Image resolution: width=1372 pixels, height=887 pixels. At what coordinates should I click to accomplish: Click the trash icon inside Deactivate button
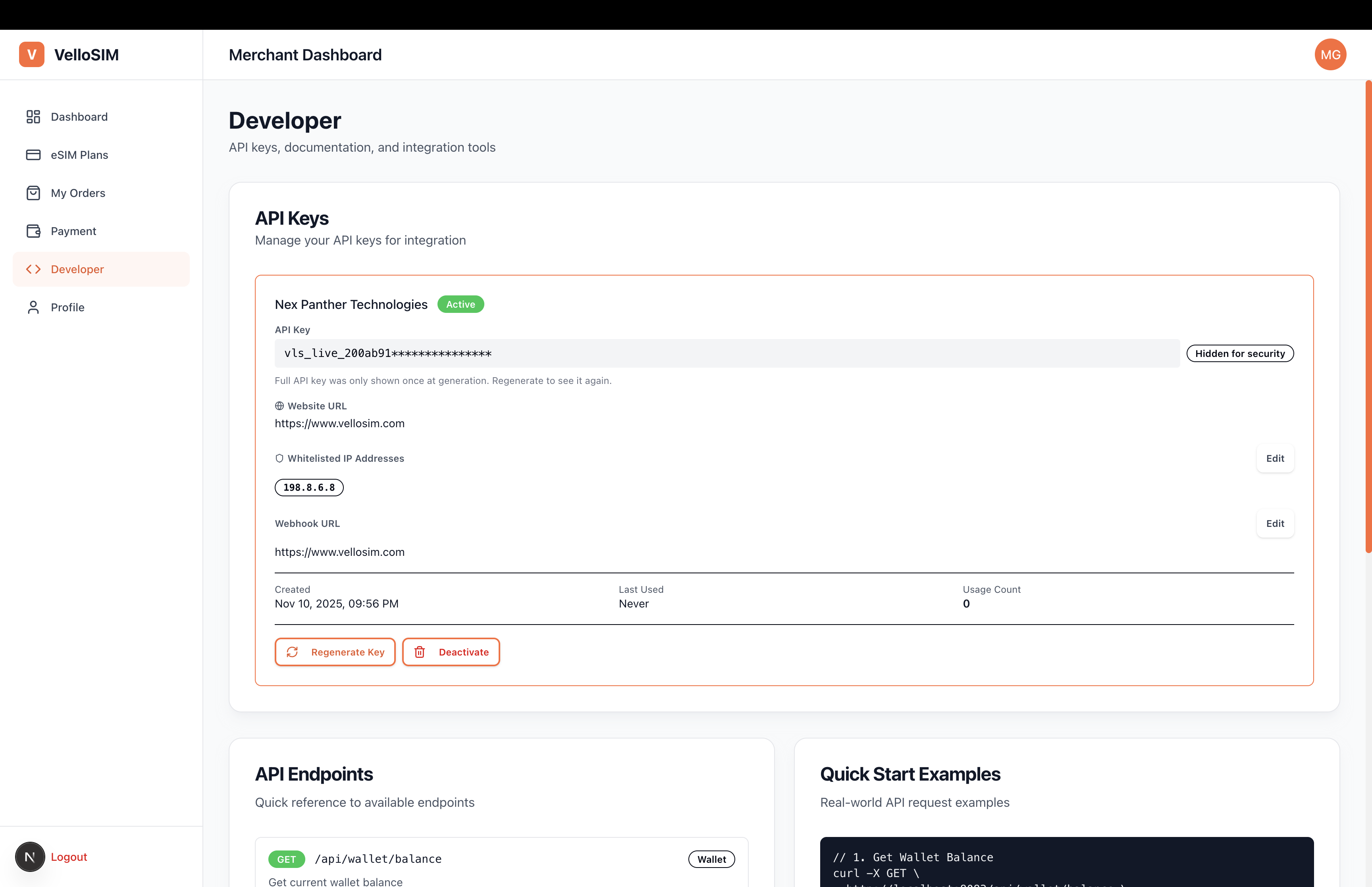click(x=420, y=652)
